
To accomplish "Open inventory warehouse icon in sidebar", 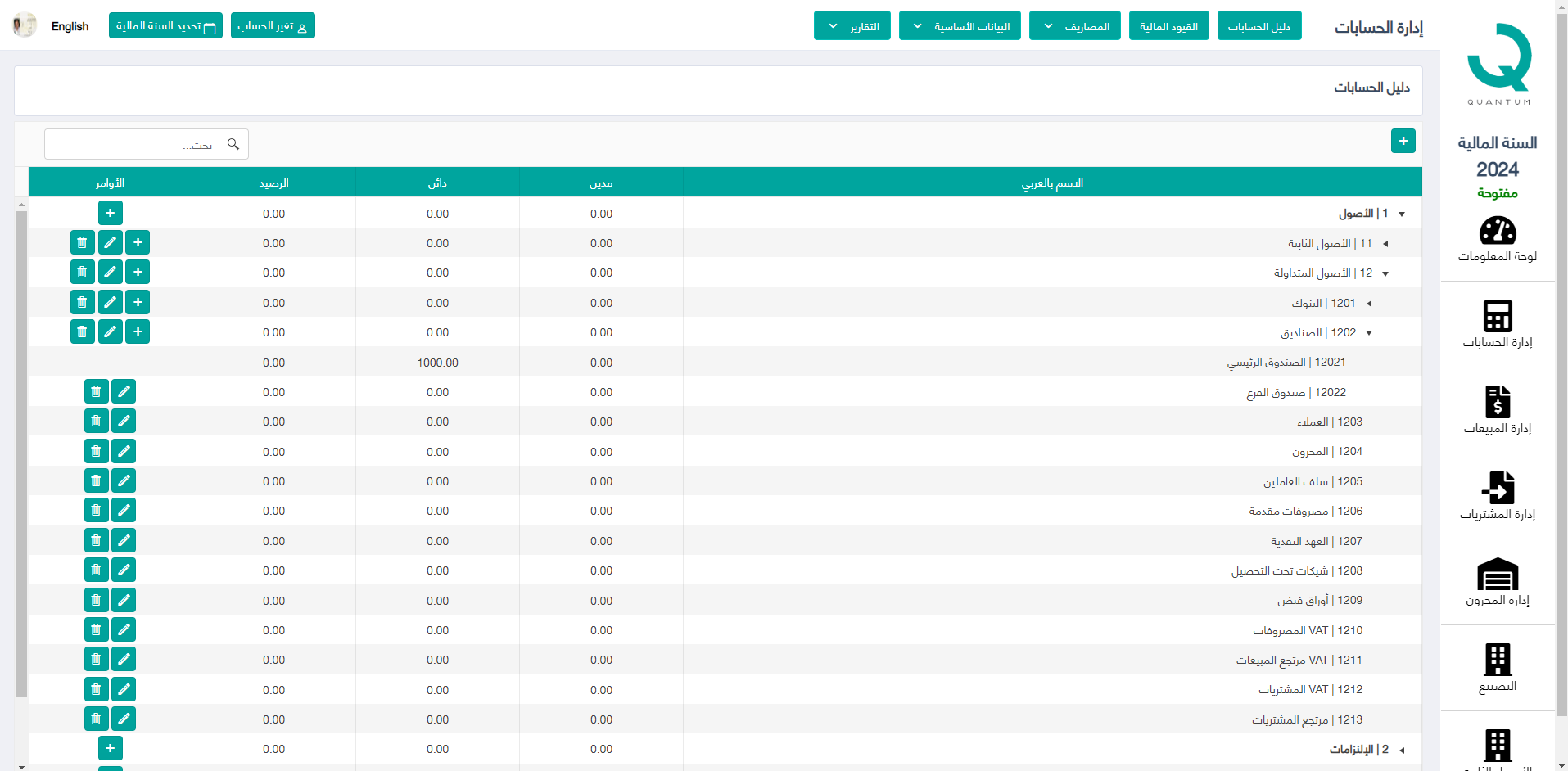I will coord(1497,574).
